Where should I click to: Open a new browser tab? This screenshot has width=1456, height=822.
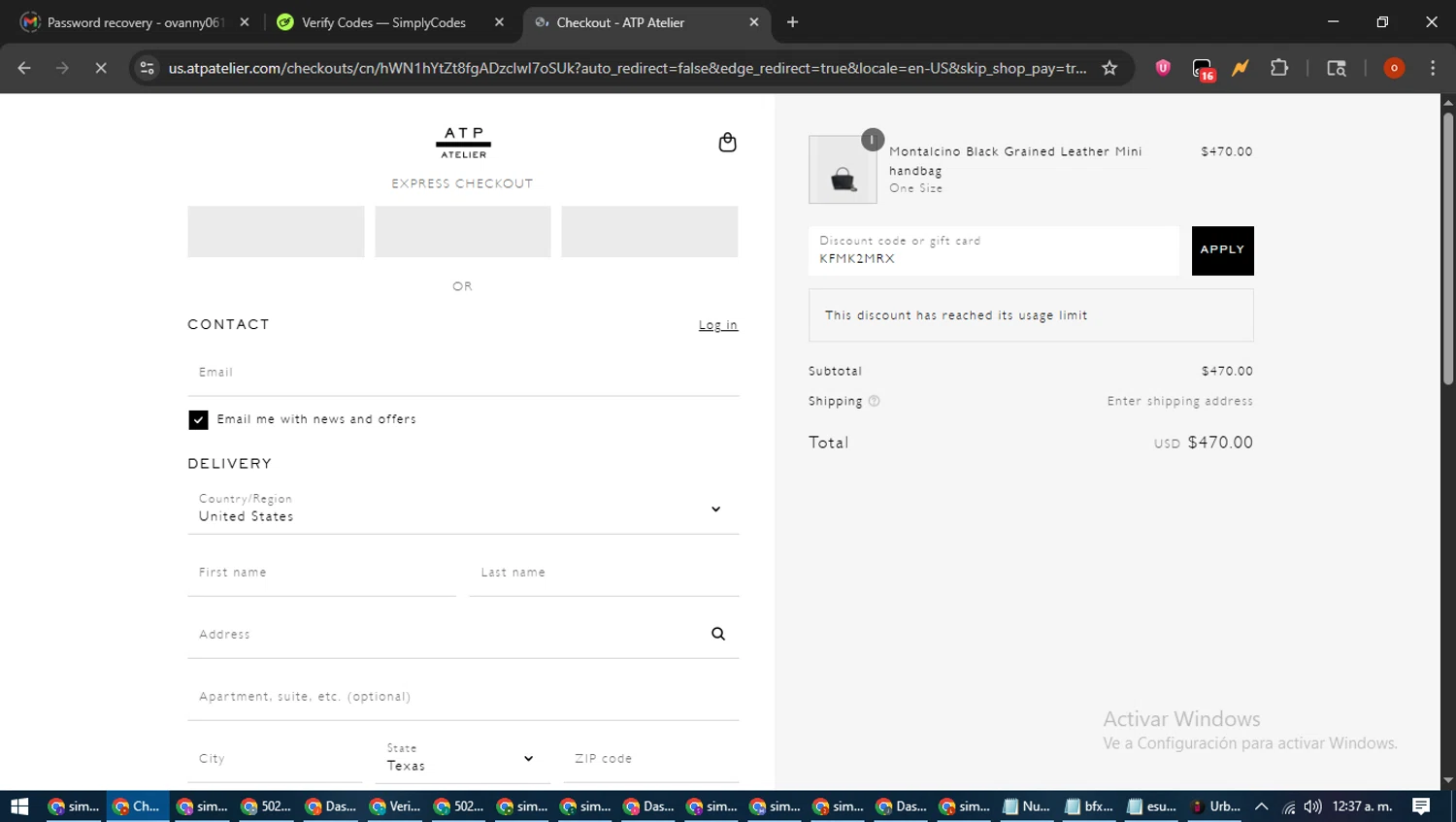pyautogui.click(x=792, y=22)
